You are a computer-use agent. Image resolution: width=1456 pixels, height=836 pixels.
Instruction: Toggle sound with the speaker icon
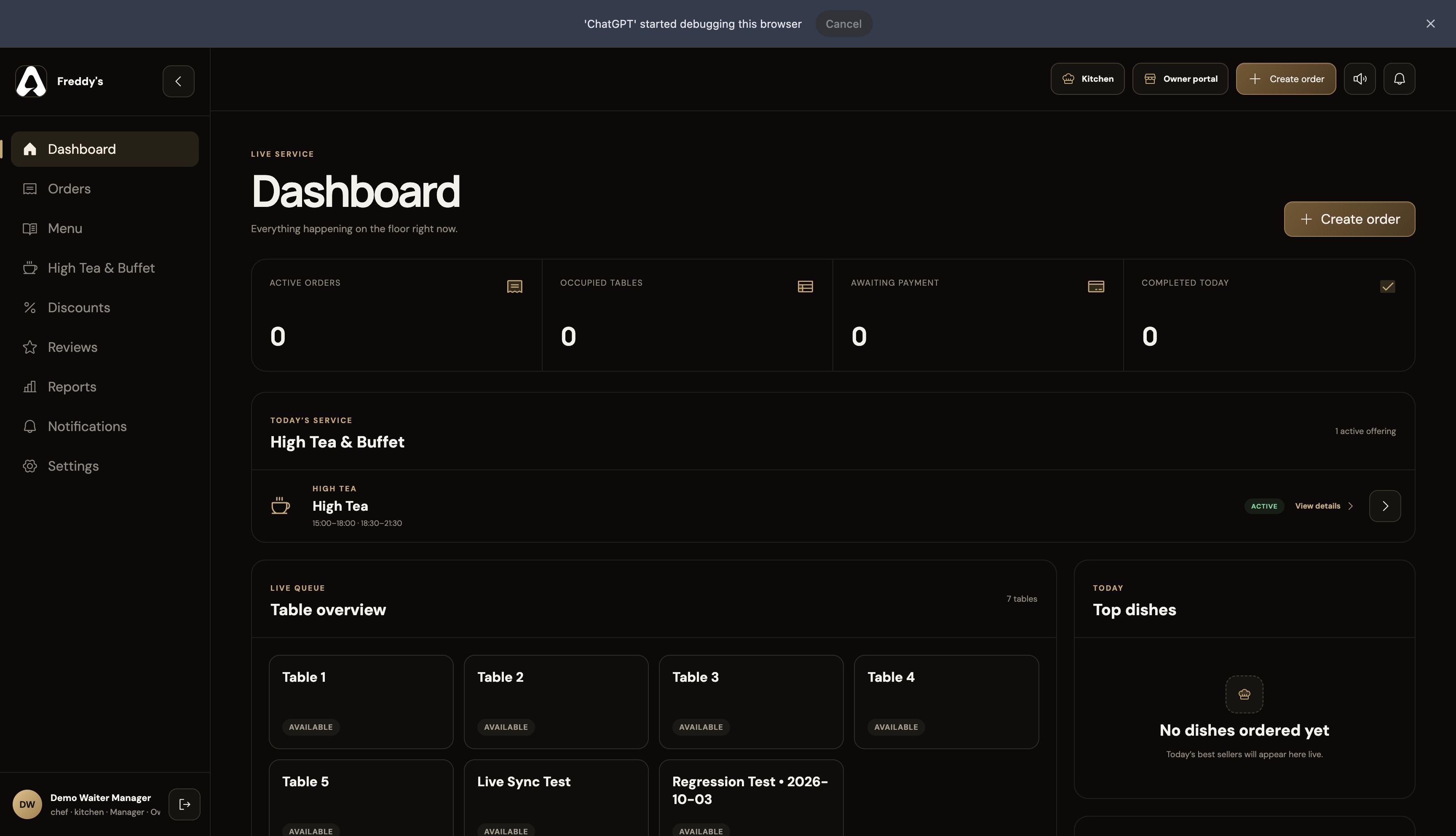[x=1360, y=79]
